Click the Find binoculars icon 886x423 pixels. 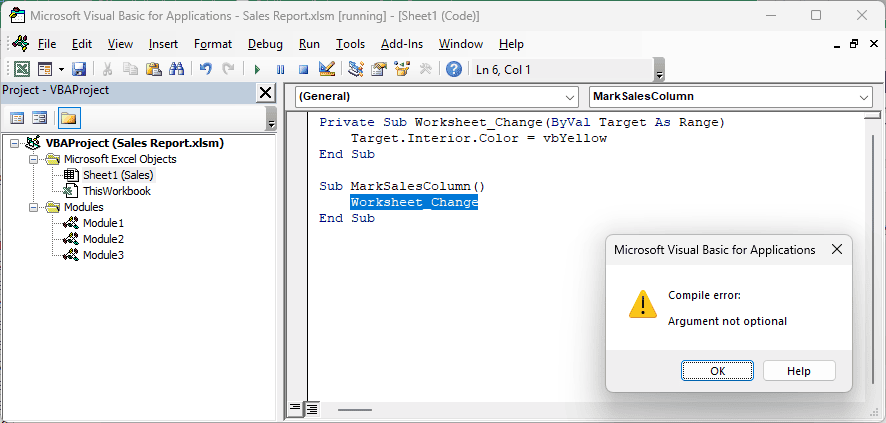(177, 69)
